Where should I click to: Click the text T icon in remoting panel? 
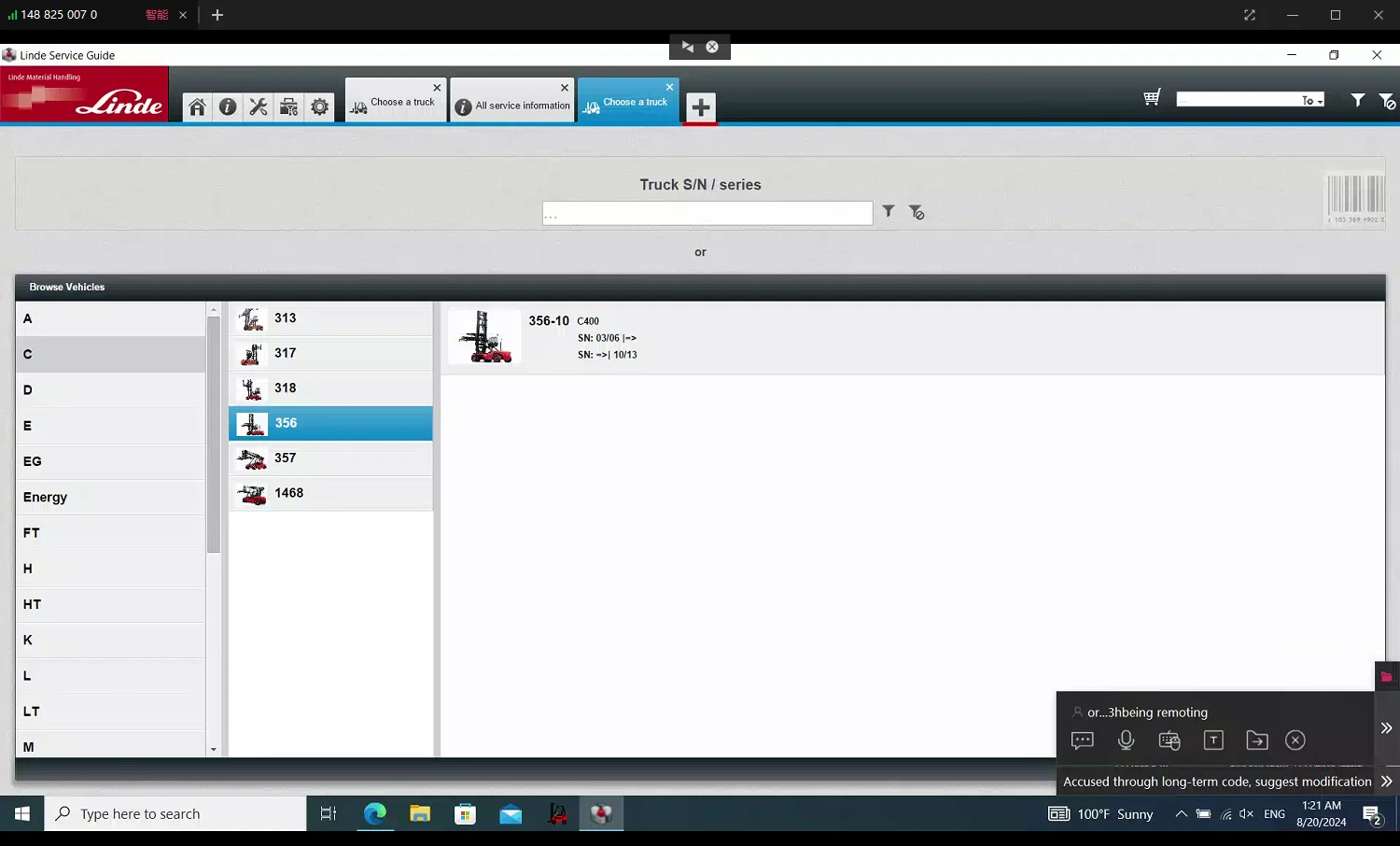pyautogui.click(x=1213, y=740)
